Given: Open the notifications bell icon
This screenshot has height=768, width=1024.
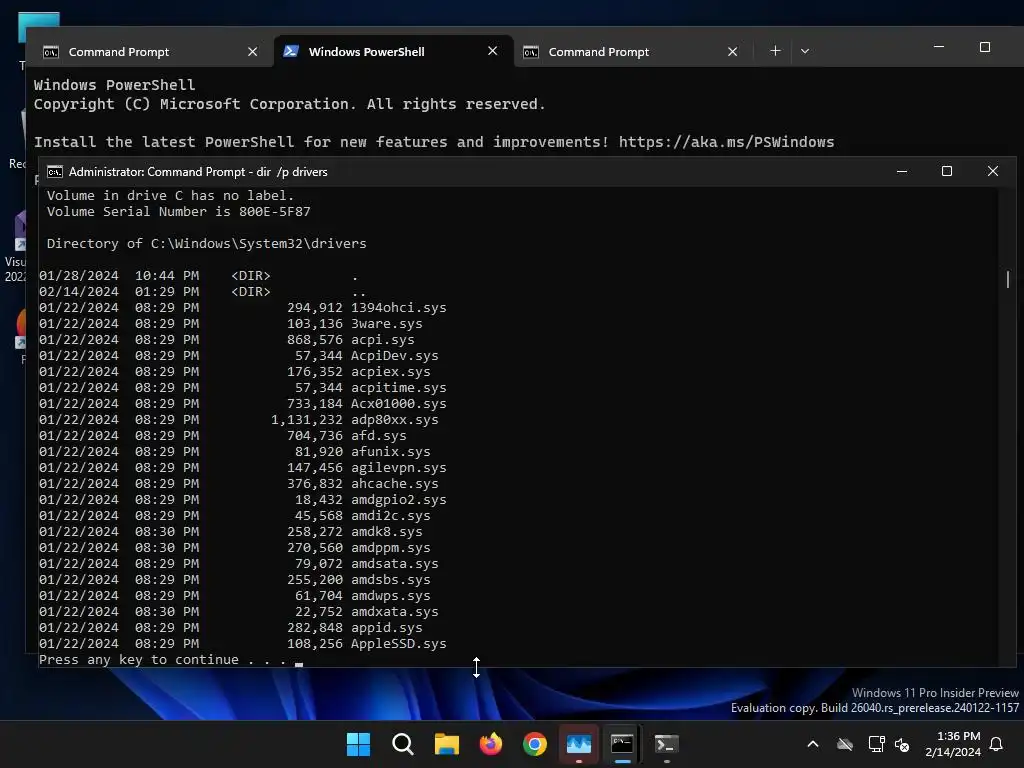Looking at the screenshot, I should (x=997, y=744).
